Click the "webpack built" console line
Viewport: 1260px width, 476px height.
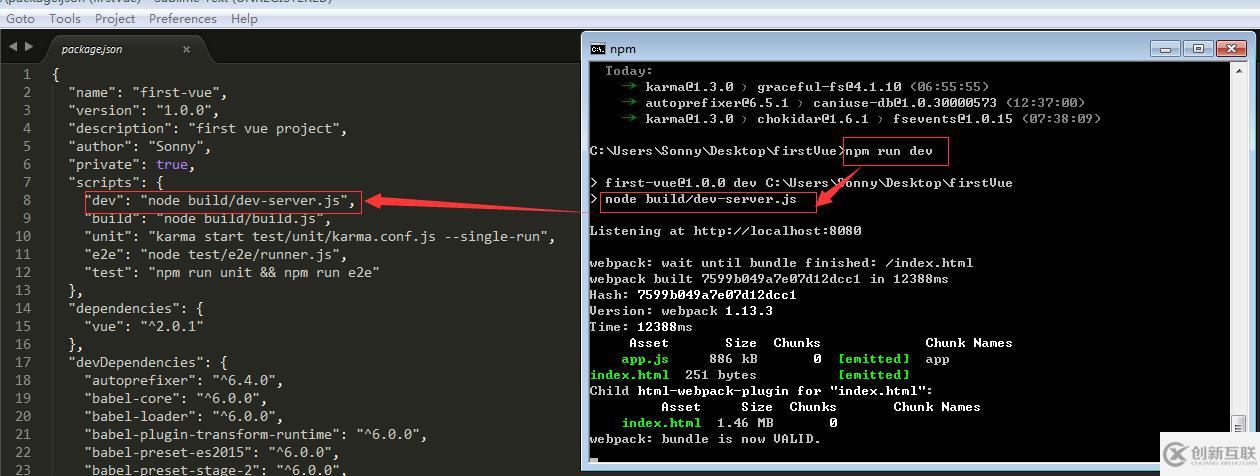(x=769, y=279)
